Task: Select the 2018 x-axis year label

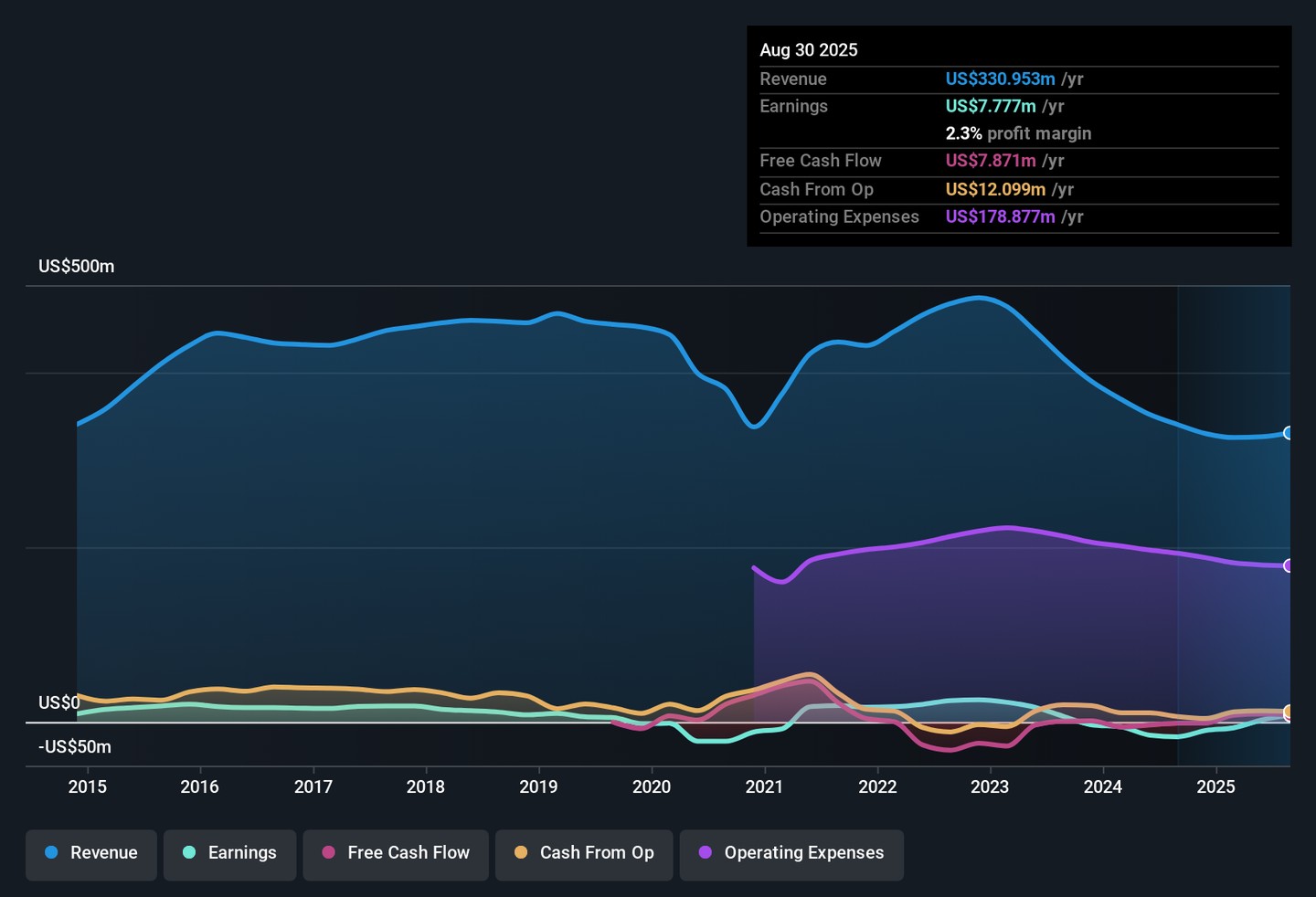Action: tap(426, 787)
